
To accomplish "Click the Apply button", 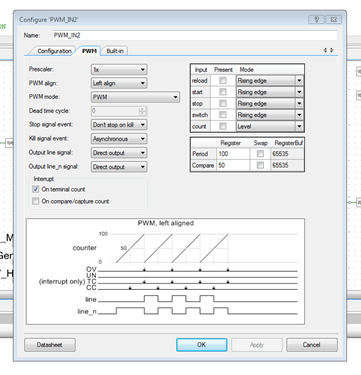I will pos(257,345).
